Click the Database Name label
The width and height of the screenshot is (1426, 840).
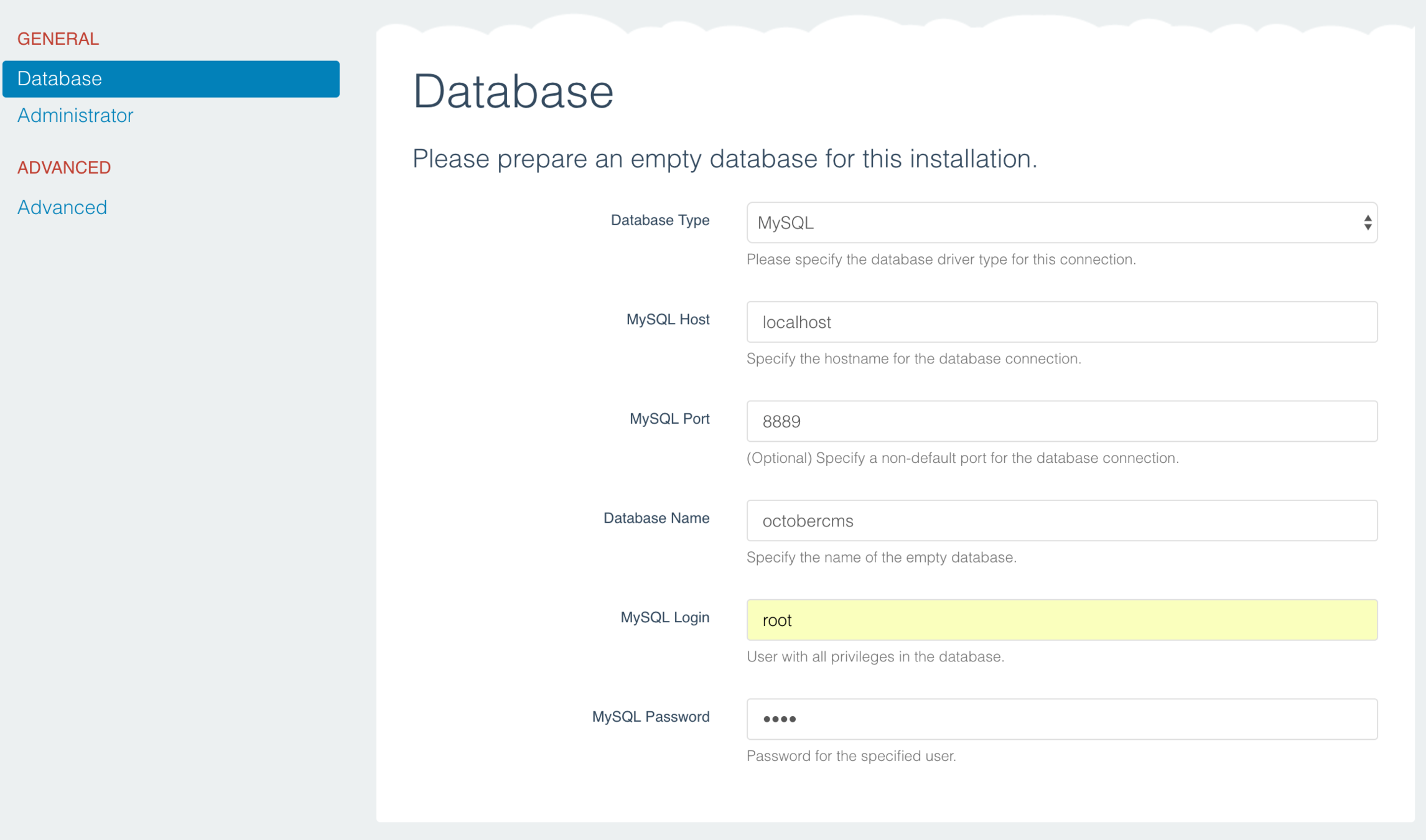coord(656,518)
